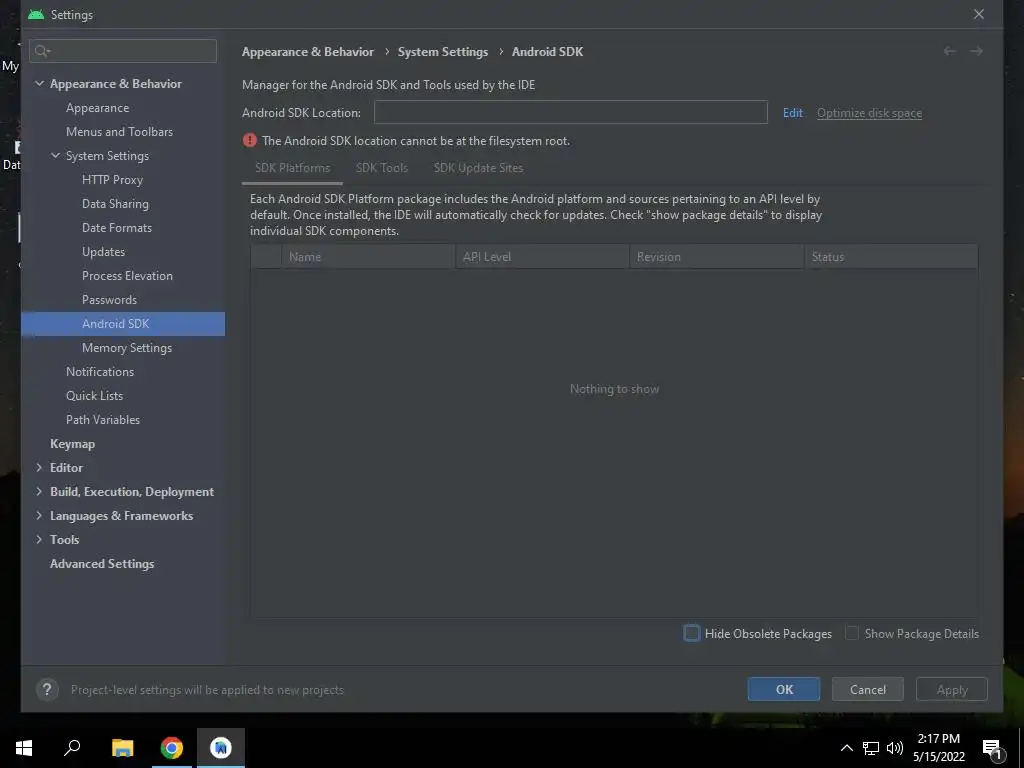Close the Settings dialog
This screenshot has width=1024, height=768.
pos(978,14)
